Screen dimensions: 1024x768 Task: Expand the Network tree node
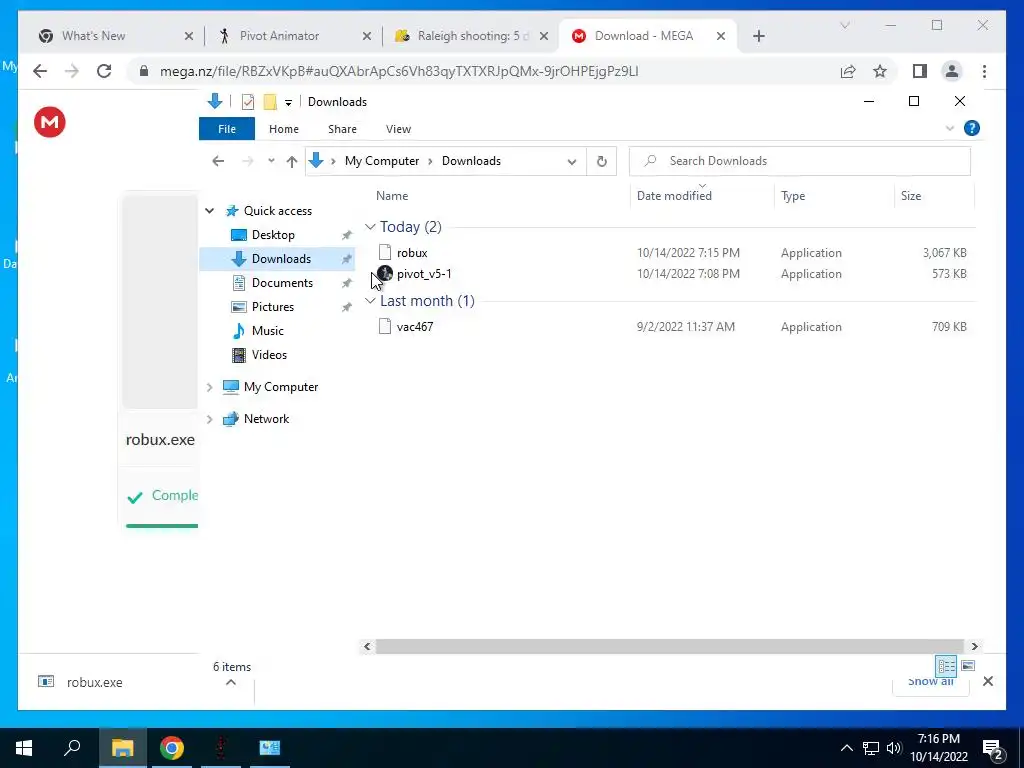tap(210, 419)
